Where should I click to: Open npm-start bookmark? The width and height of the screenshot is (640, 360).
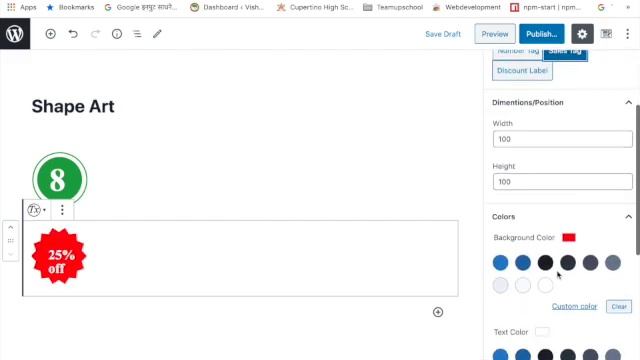pos(545,7)
